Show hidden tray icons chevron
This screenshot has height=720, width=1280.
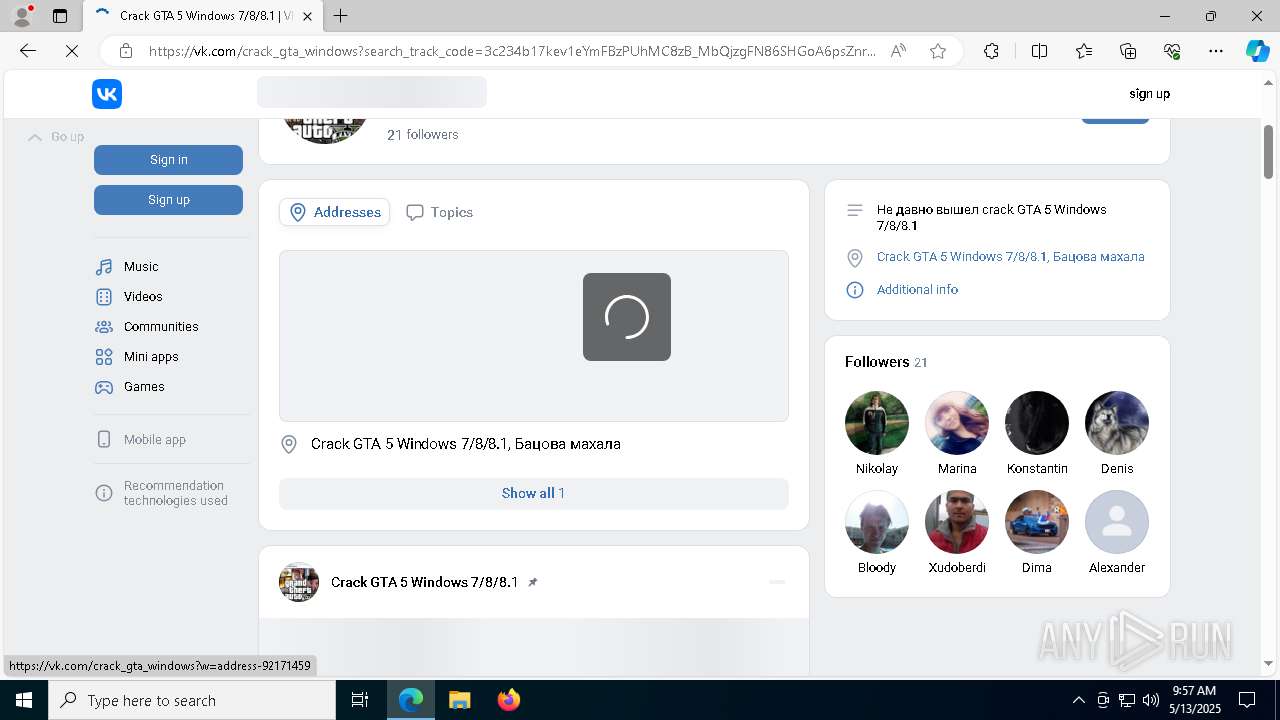1078,700
